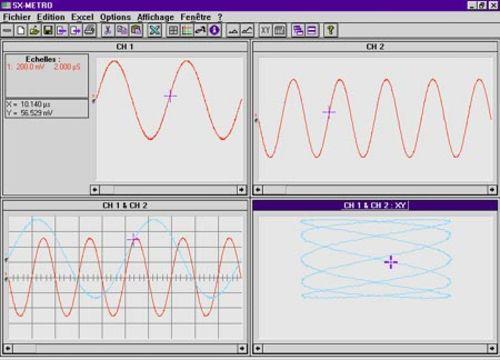Save using the floppy disk icon

pyautogui.click(x=48, y=30)
